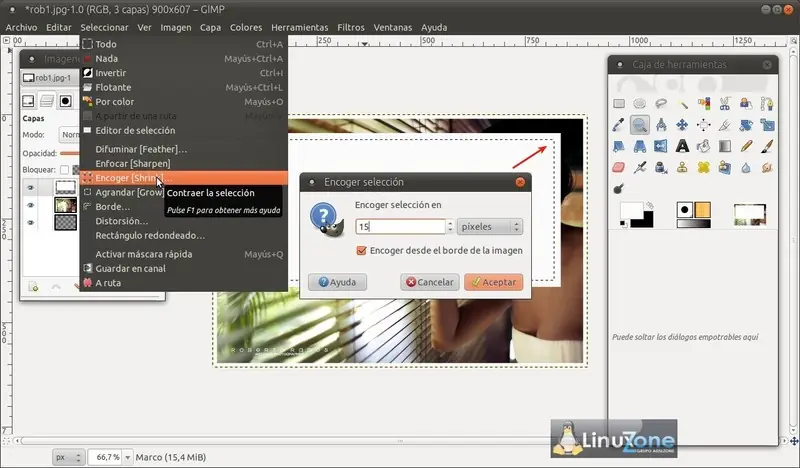Image resolution: width=800 pixels, height=468 pixels.
Task: Choose the Measure compass tool
Action: point(661,125)
